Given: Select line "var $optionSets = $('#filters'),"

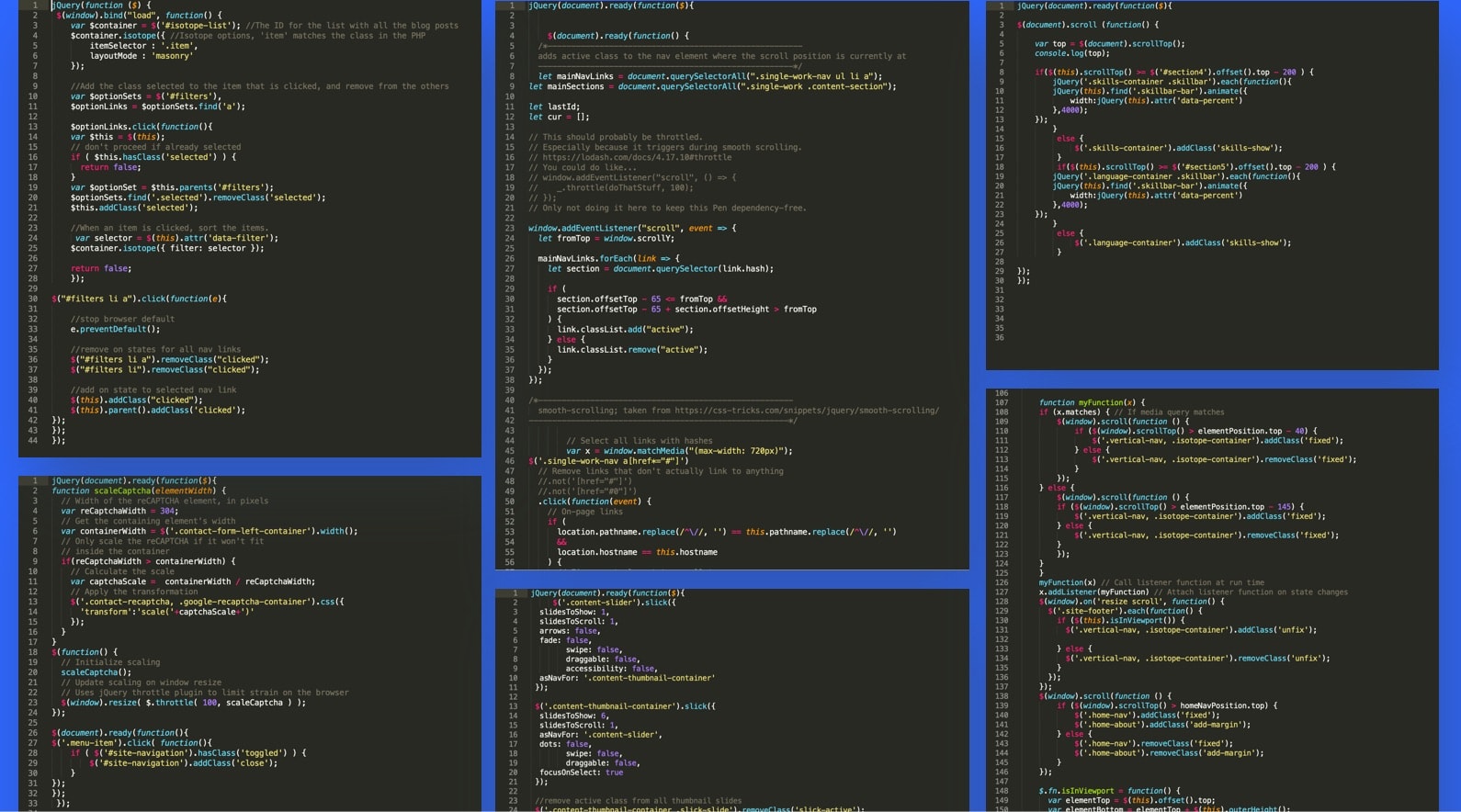Looking at the screenshot, I should (x=146, y=96).
